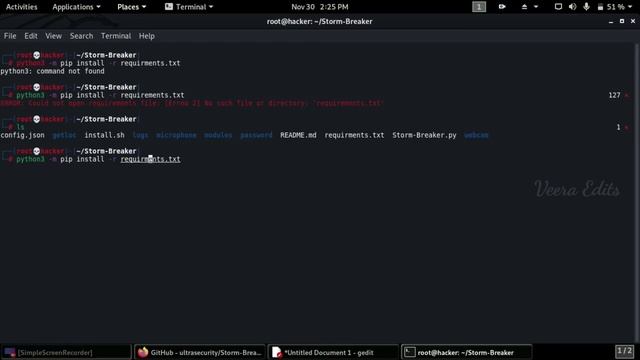
Task: Click the 1 / 2 workspace switcher
Action: click(624, 351)
